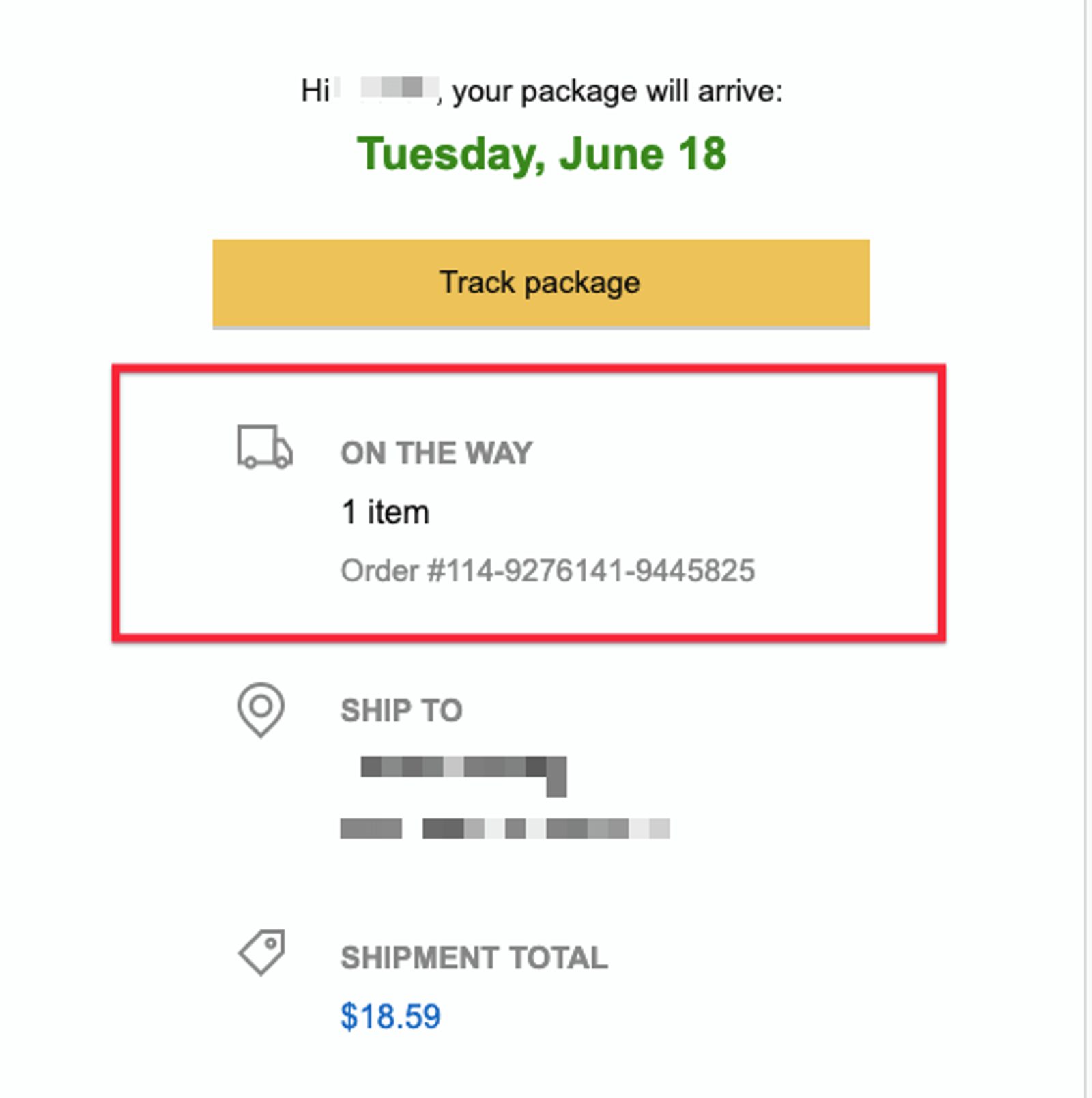This screenshot has height=1098, width=1092.
Task: Select the SHIP TO heading
Action: (x=401, y=710)
